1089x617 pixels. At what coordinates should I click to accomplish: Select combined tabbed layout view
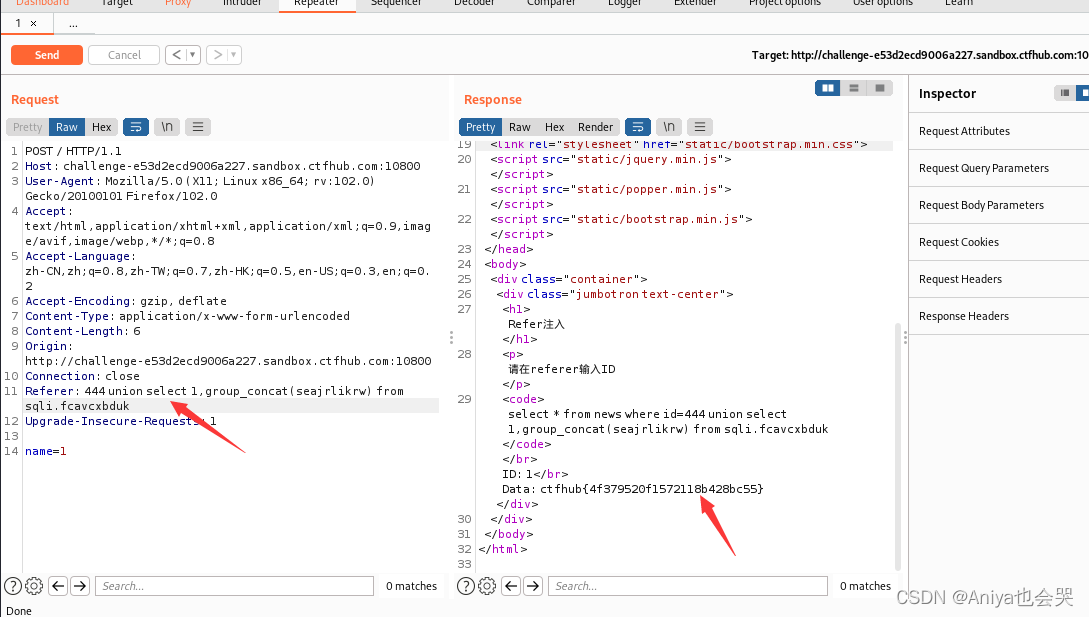click(x=879, y=88)
